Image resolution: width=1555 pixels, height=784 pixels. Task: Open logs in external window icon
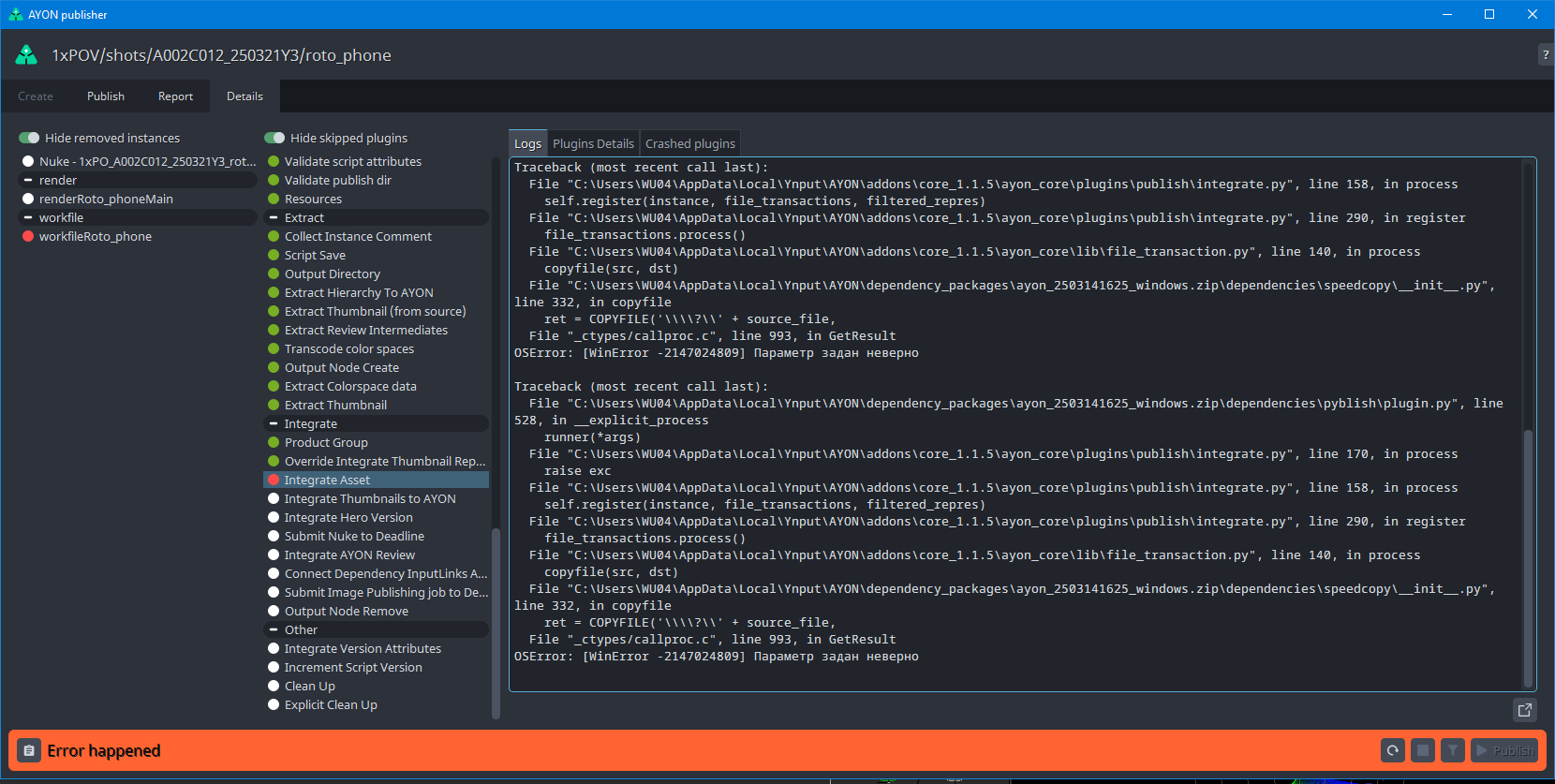pos(1525,710)
